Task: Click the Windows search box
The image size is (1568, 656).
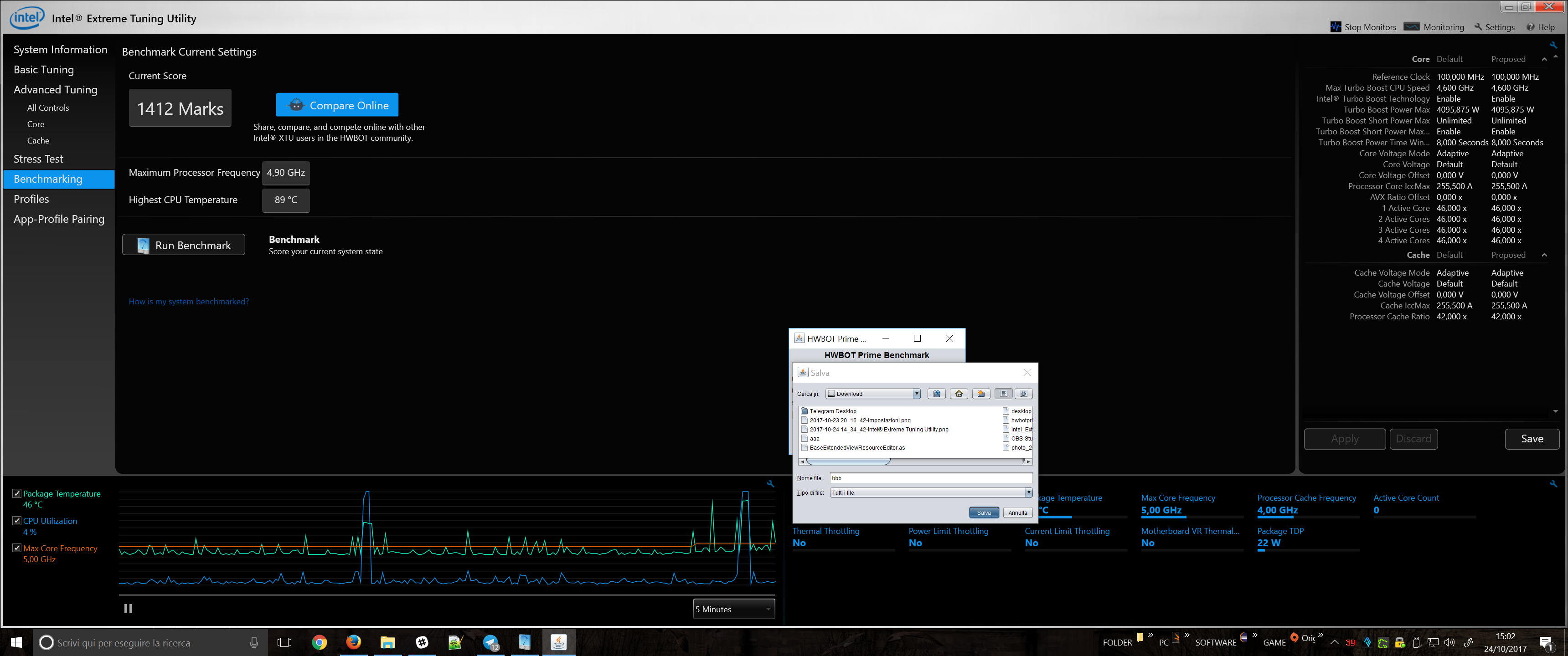Action: pos(150,642)
